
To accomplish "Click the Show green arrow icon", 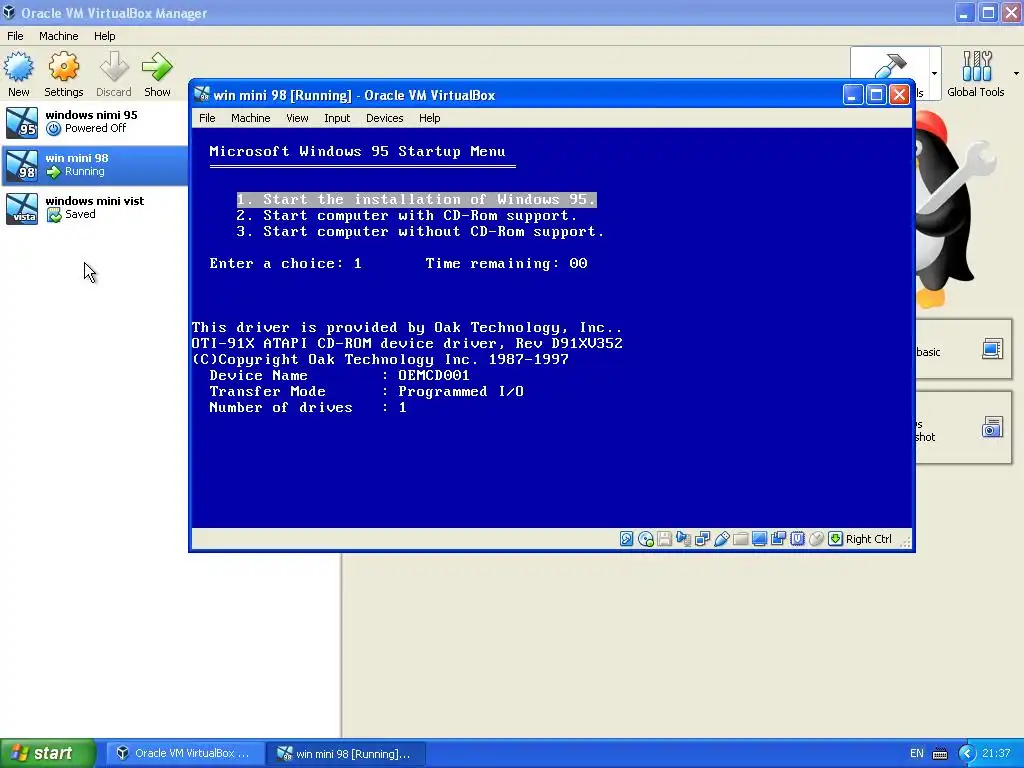I will pos(157,67).
